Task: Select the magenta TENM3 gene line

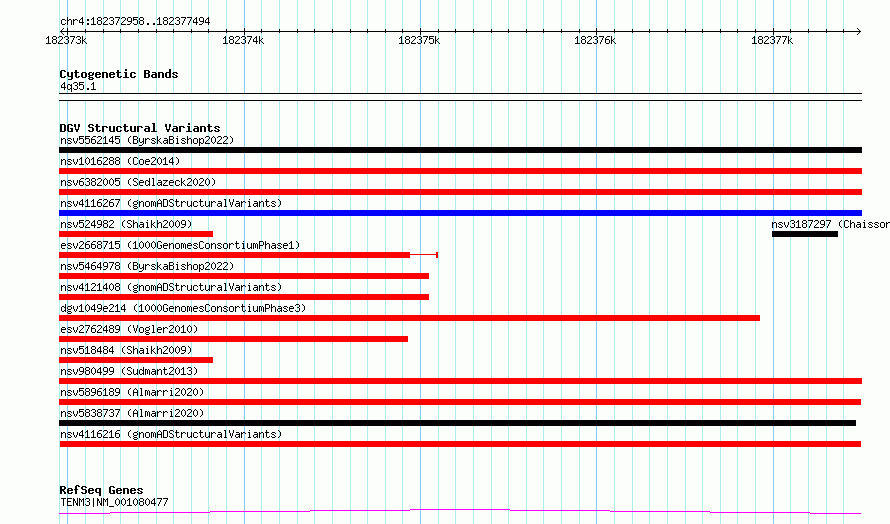Action: click(460, 512)
